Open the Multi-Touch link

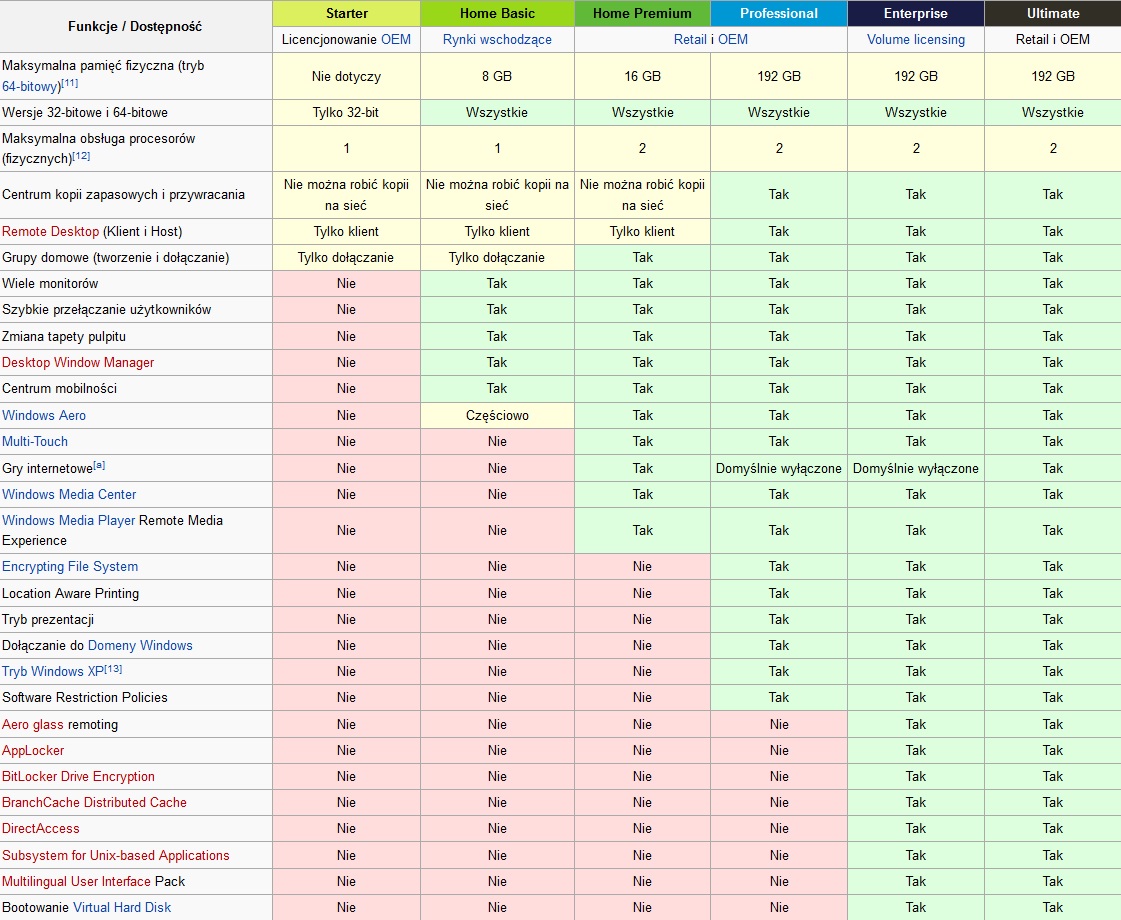[x=34, y=442]
